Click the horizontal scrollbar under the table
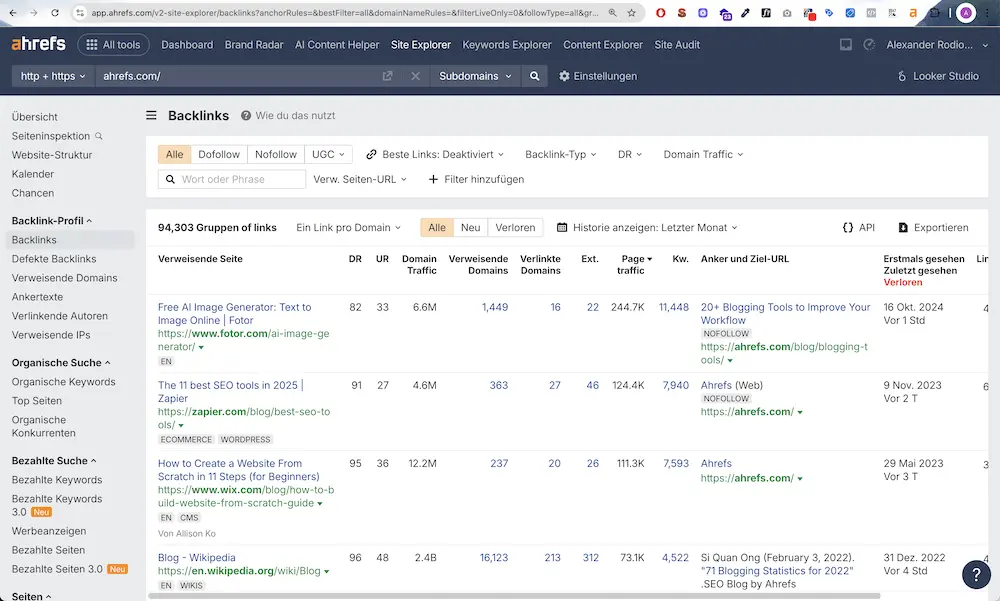Screen dimensions: 1000x601 point(514,596)
